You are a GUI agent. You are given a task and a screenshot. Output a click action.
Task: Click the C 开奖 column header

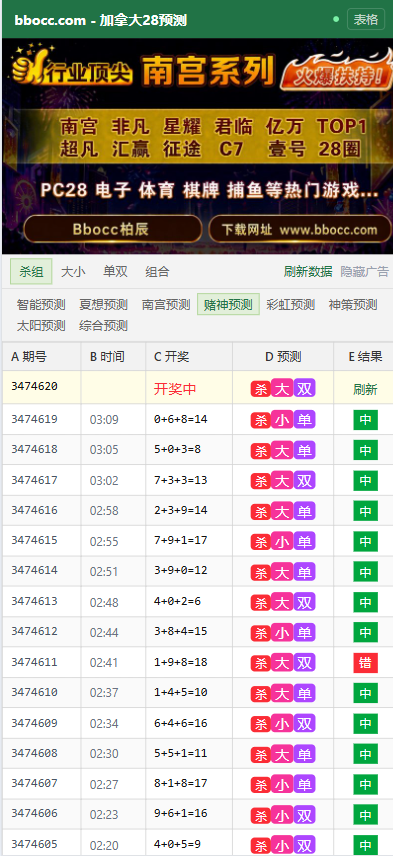(189, 356)
